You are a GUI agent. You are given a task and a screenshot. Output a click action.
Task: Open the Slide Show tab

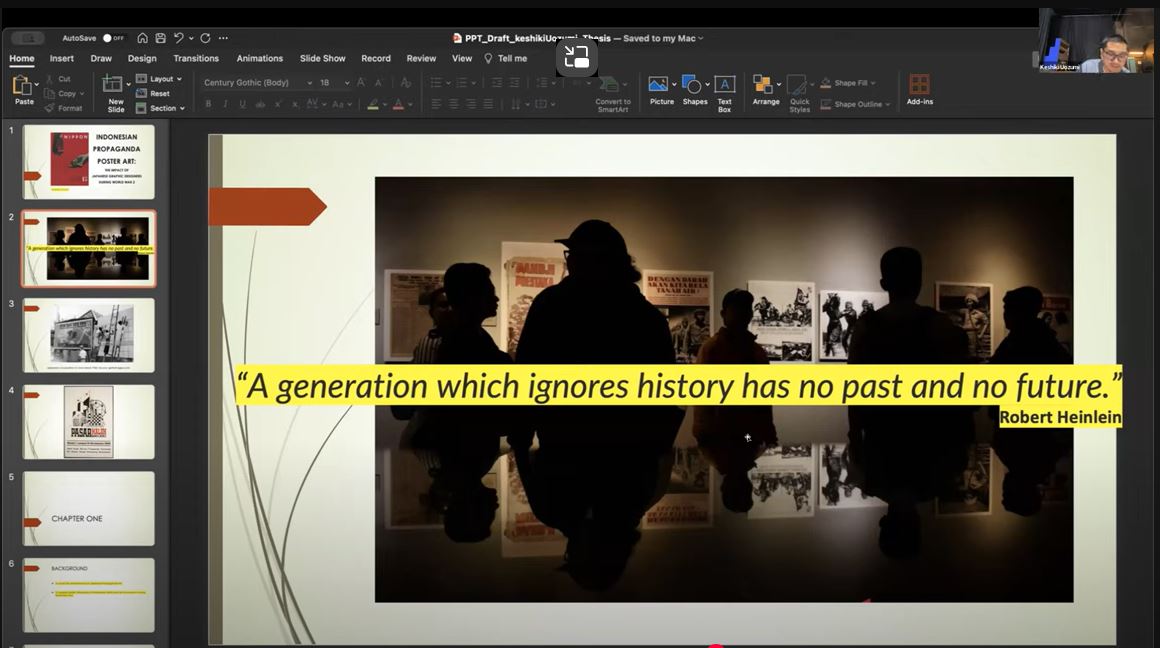point(322,59)
